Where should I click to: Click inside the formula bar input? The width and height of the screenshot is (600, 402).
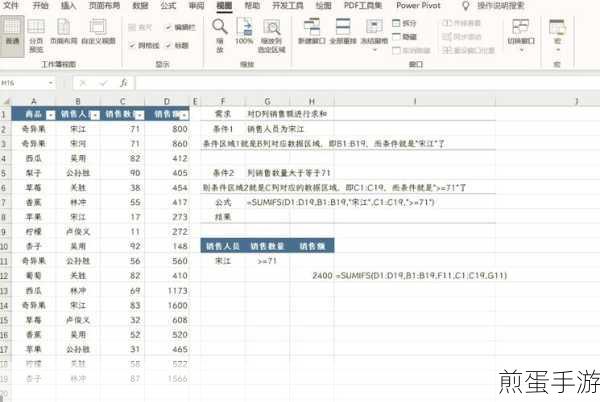367,83
